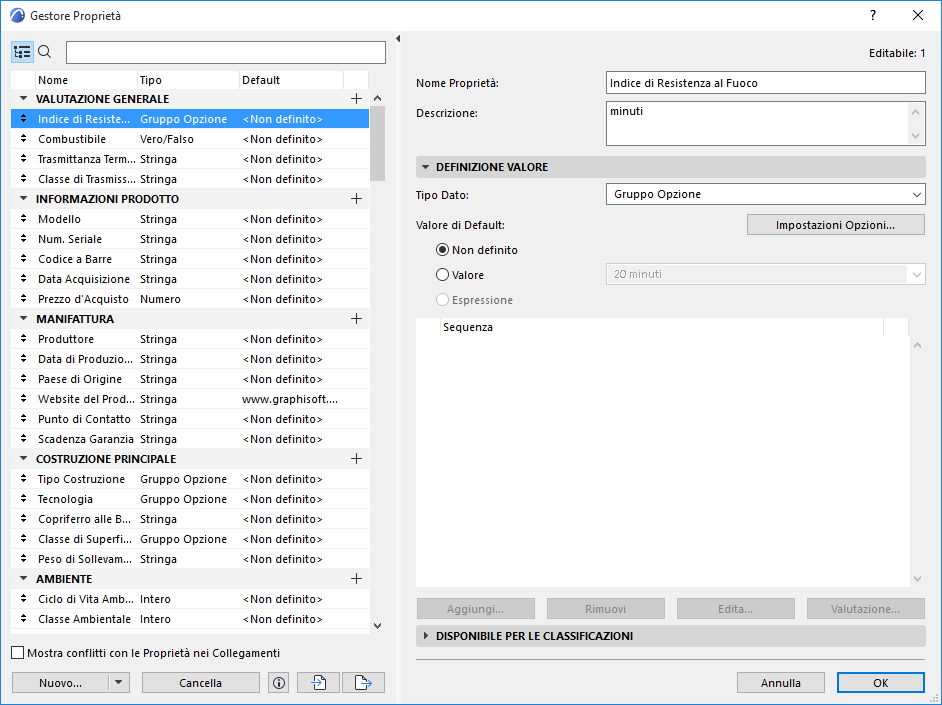Select the Peso di Sollevam... property row
The height and width of the screenshot is (705, 942).
coord(190,558)
